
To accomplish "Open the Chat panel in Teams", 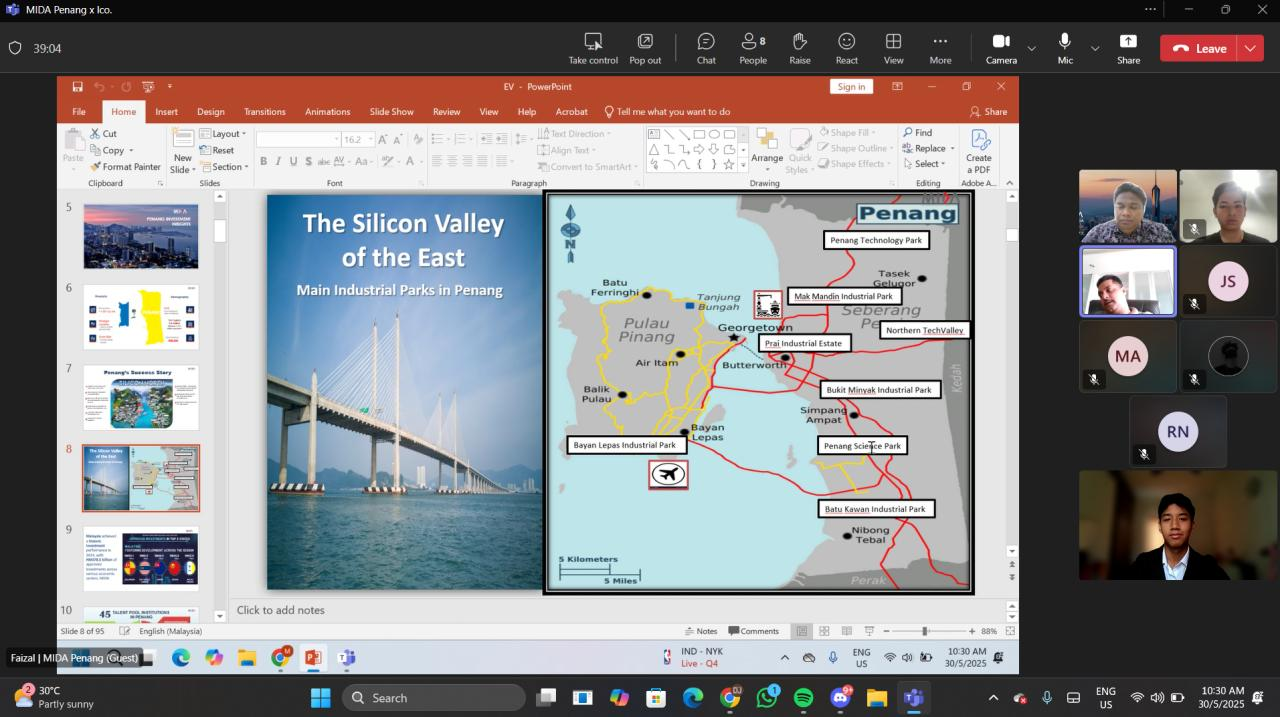I will coord(706,47).
